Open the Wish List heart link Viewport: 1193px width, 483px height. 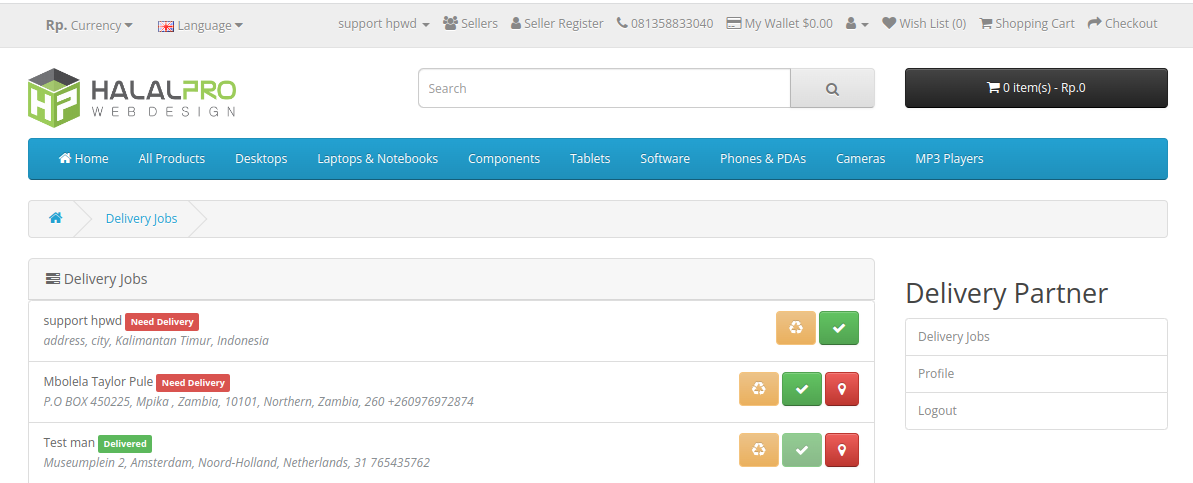[x=924, y=23]
